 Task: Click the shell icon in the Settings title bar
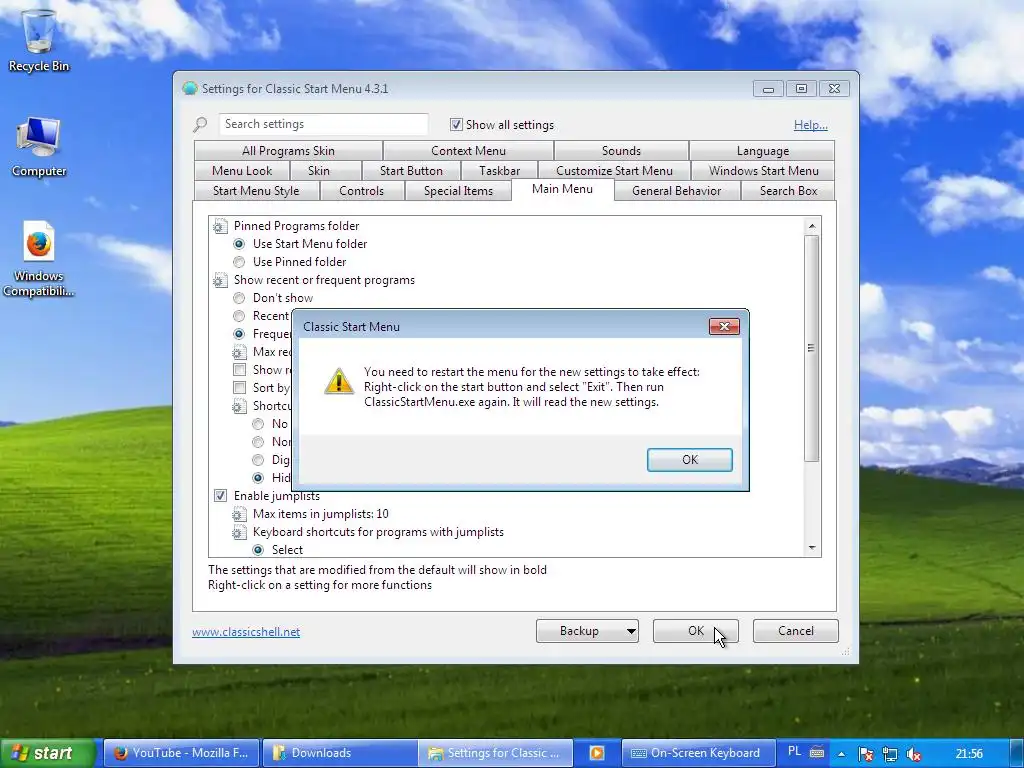pos(190,89)
